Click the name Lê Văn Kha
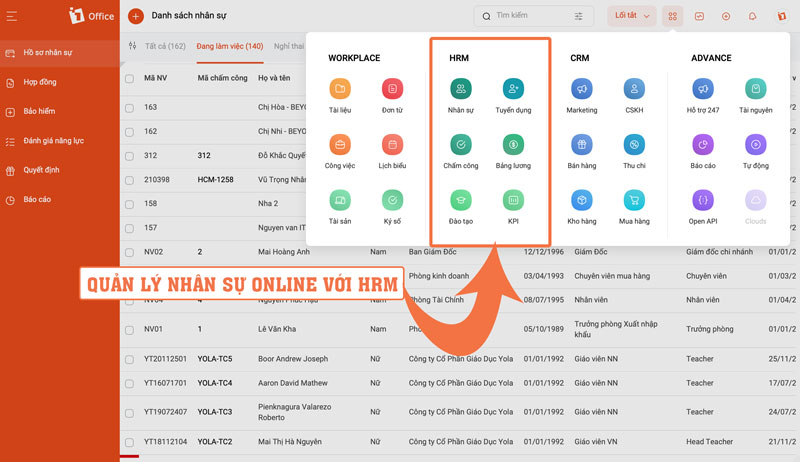Image resolution: width=800 pixels, height=462 pixels. (x=277, y=329)
